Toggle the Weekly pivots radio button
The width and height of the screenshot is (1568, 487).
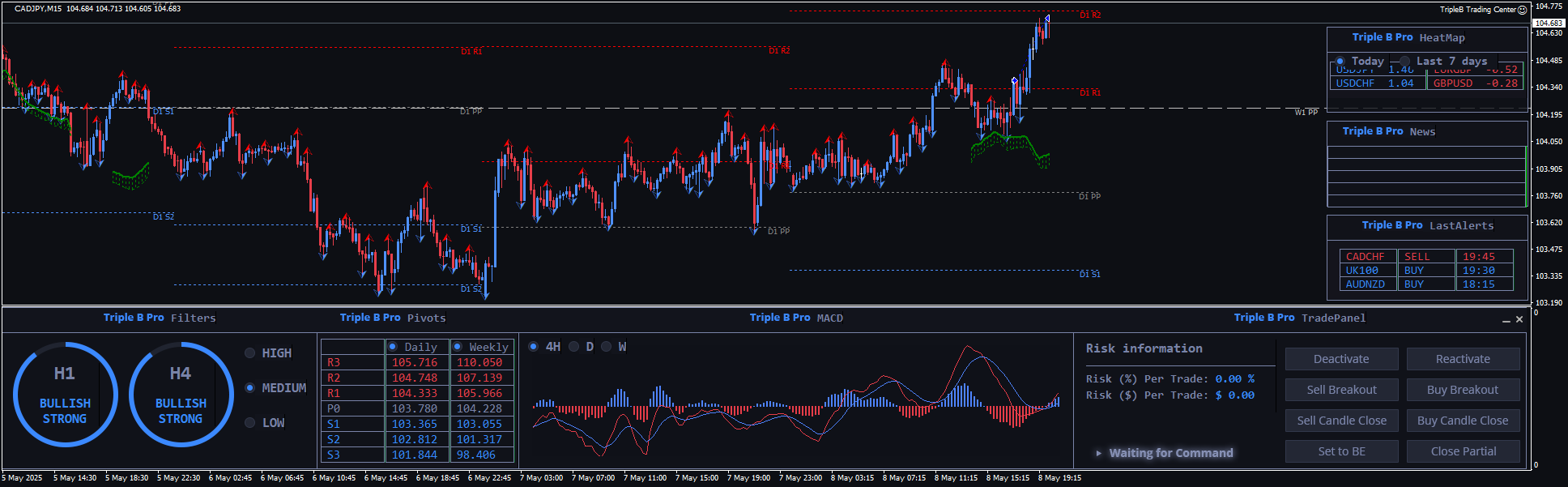(458, 347)
